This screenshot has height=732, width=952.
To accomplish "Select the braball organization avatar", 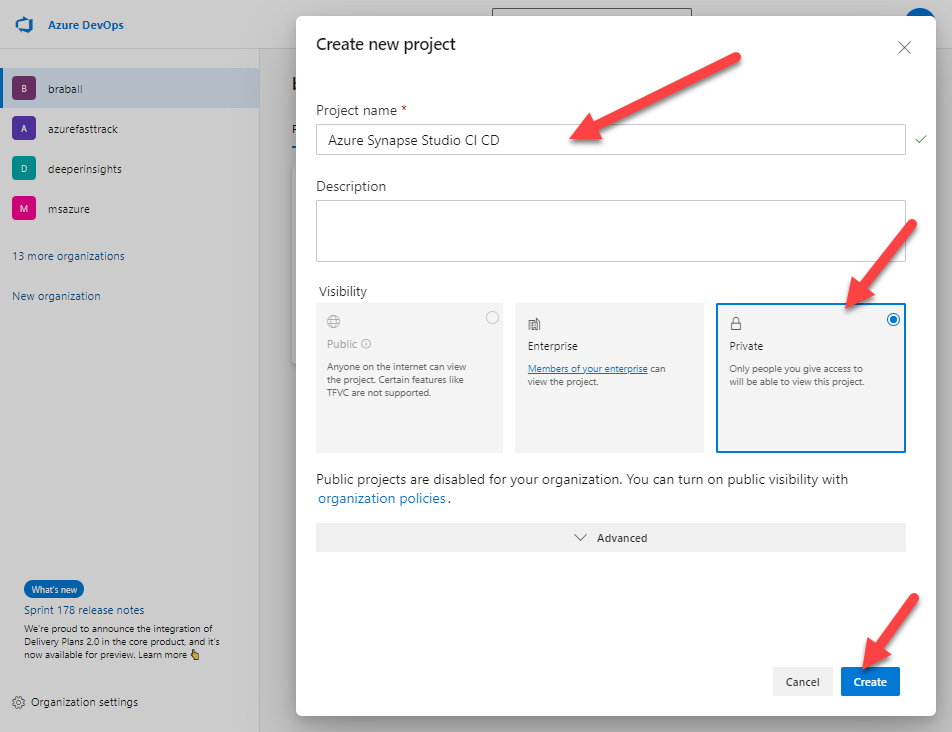I will click(x=24, y=89).
